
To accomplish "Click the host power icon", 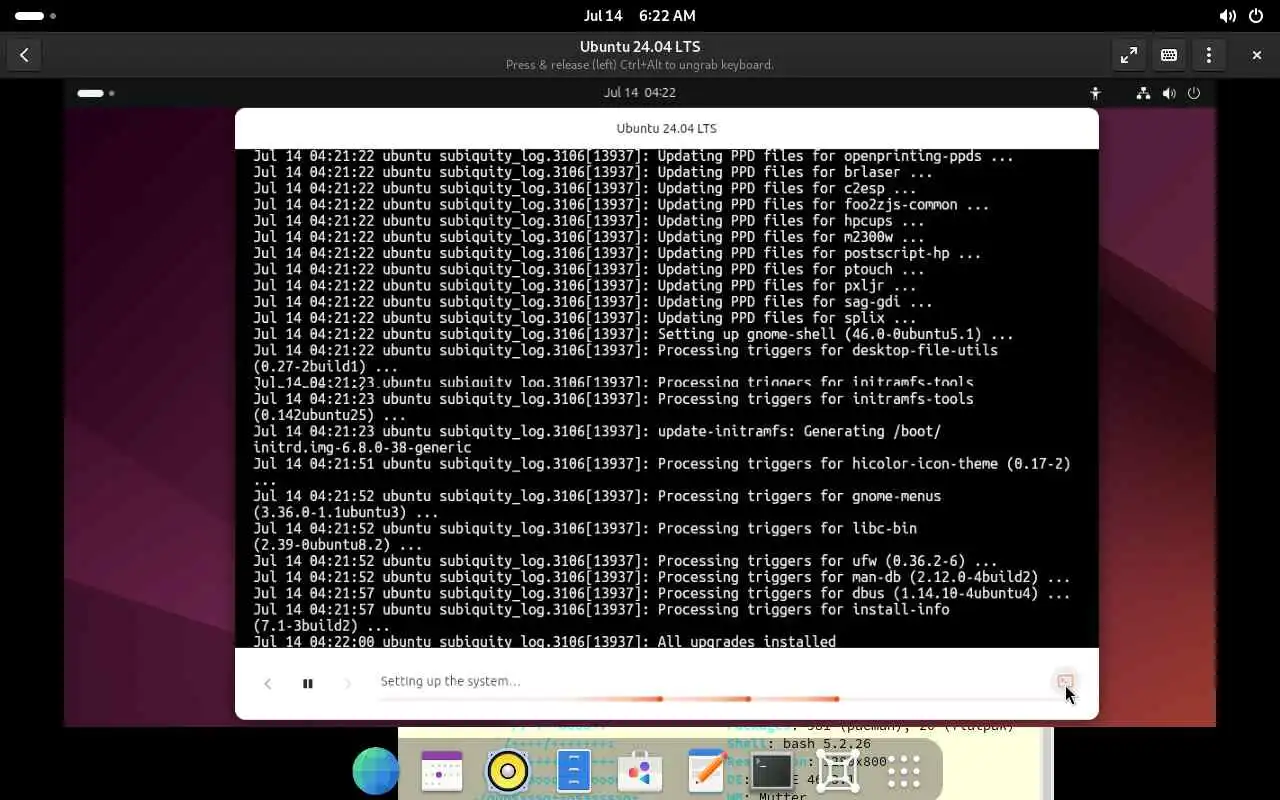I will click(x=1256, y=16).
